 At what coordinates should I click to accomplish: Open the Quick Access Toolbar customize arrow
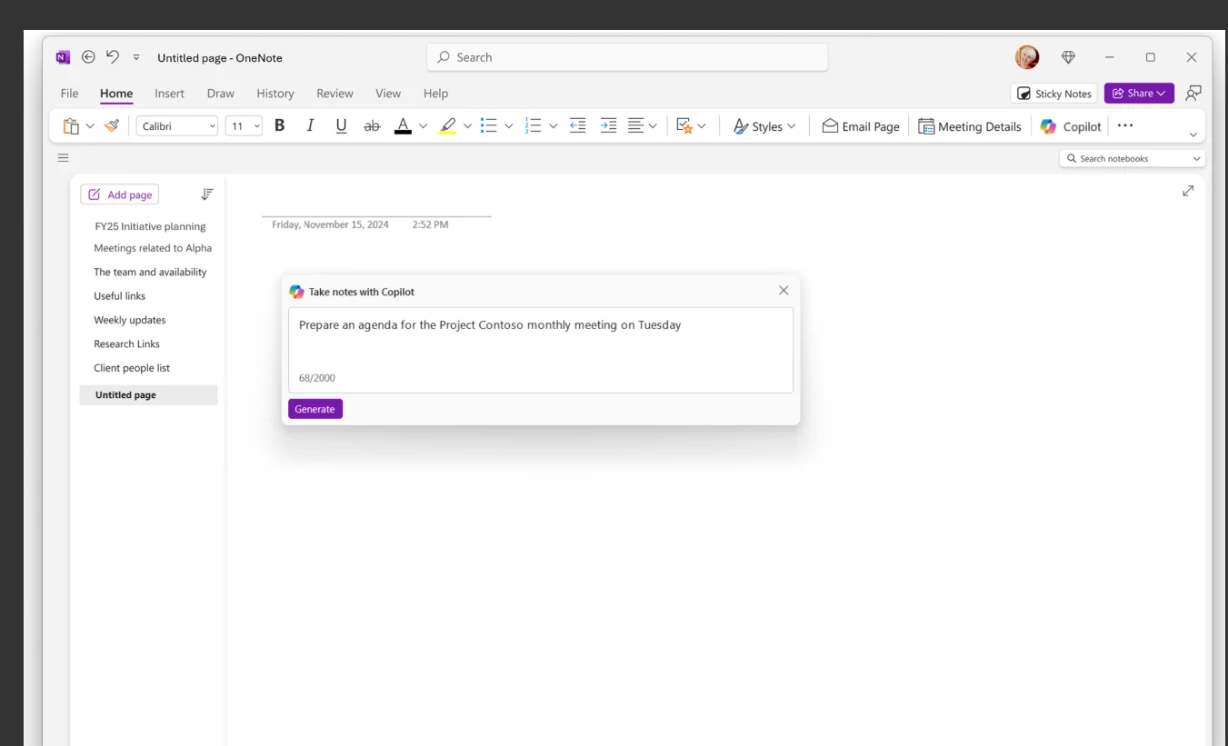pyautogui.click(x=136, y=57)
